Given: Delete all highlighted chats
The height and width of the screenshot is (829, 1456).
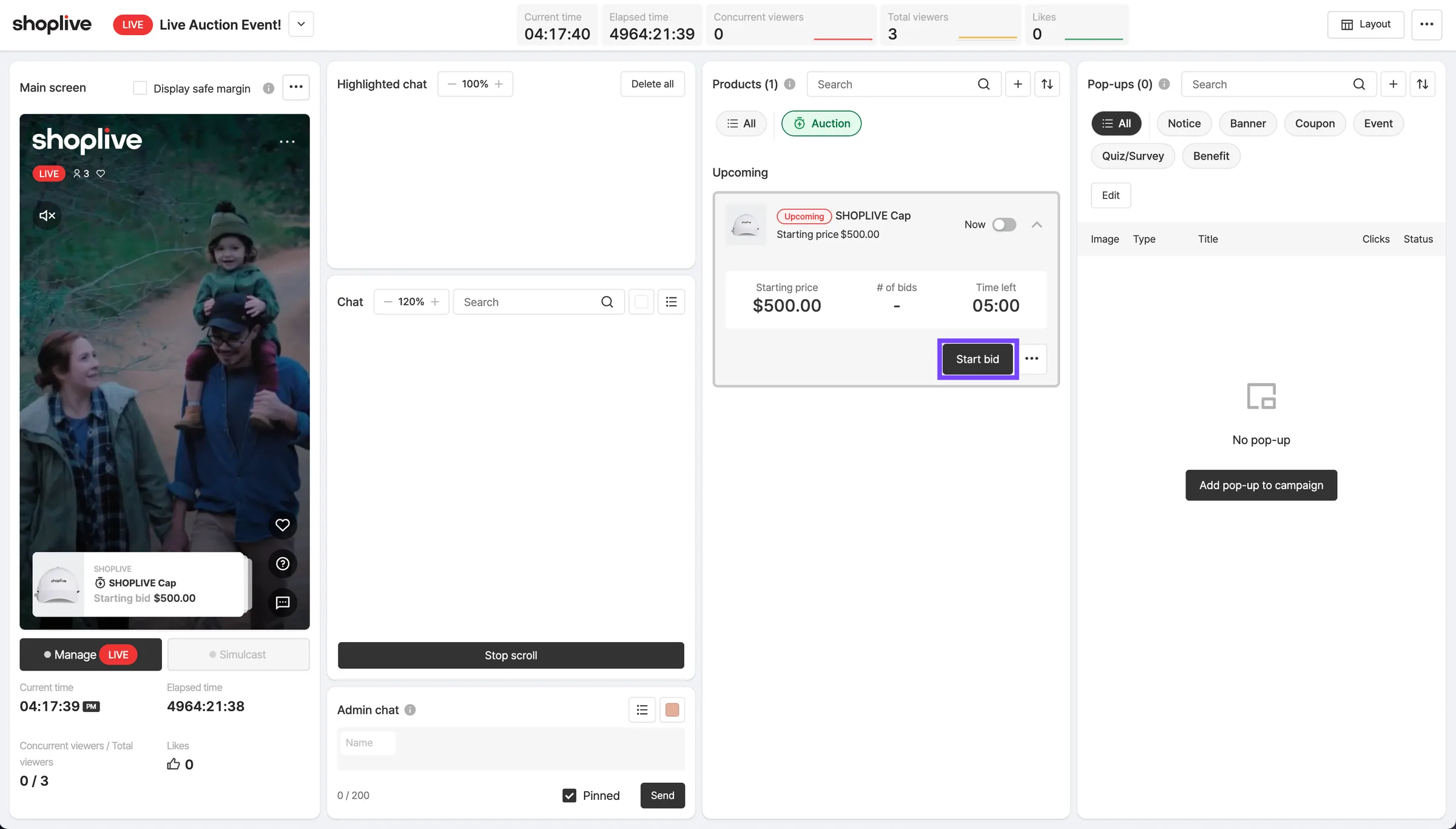Looking at the screenshot, I should point(652,84).
